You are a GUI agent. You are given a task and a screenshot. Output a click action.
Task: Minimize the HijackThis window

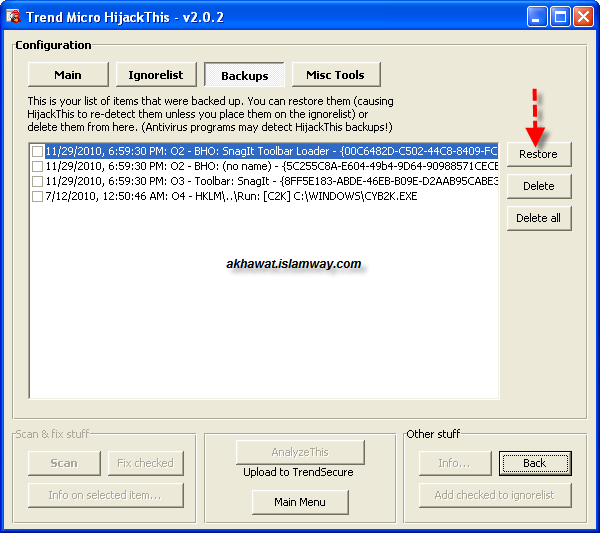(536, 17)
